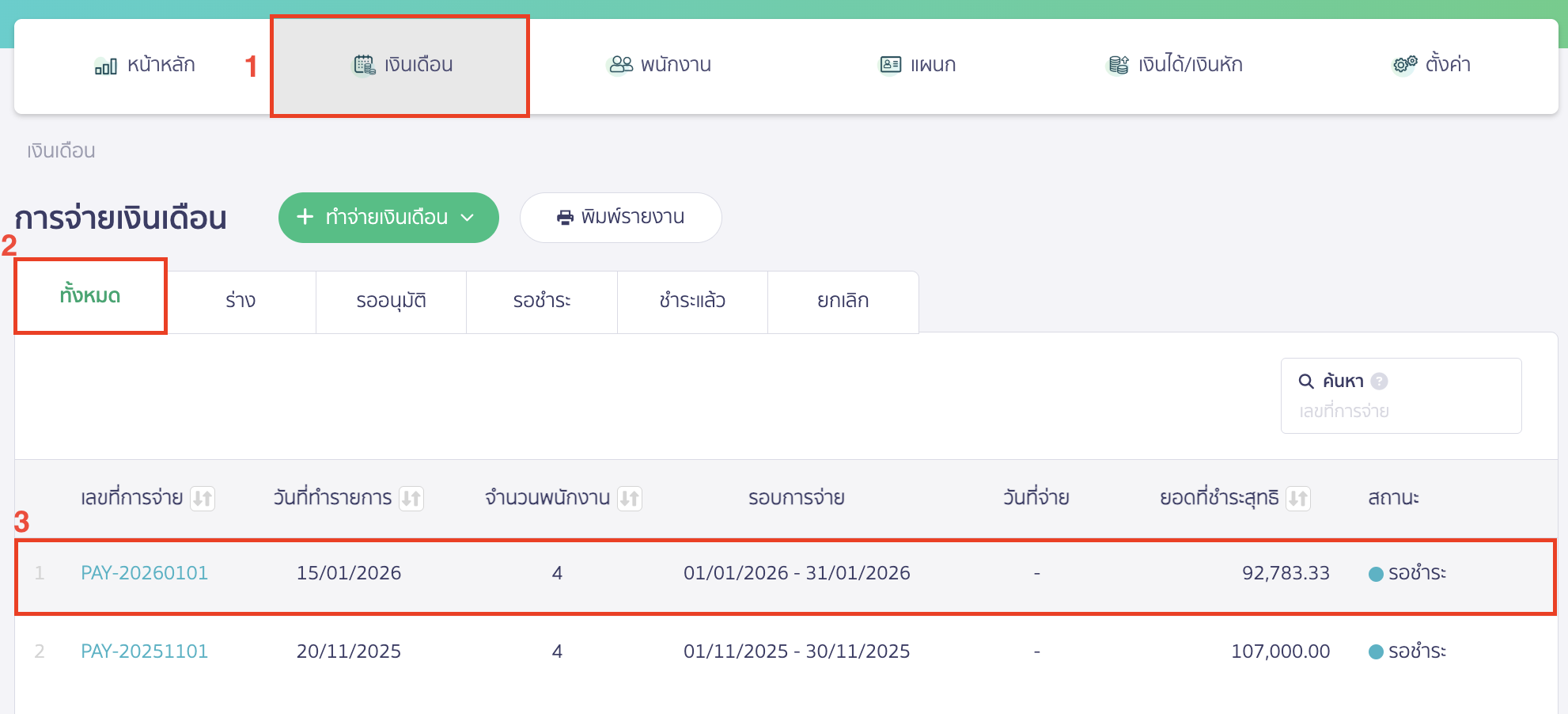1568x714 pixels.
Task: Show the ร่าง draft tab
Action: click(x=241, y=302)
